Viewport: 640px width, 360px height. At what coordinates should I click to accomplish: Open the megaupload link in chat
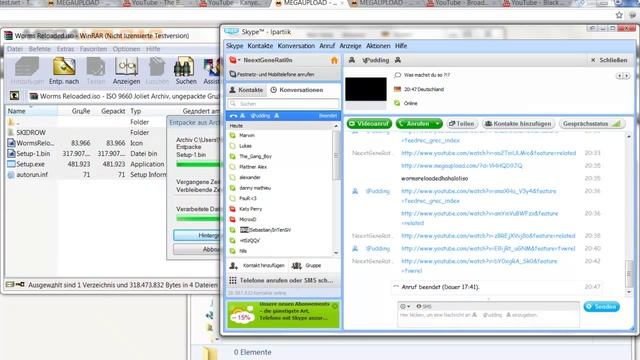click(x=461, y=166)
